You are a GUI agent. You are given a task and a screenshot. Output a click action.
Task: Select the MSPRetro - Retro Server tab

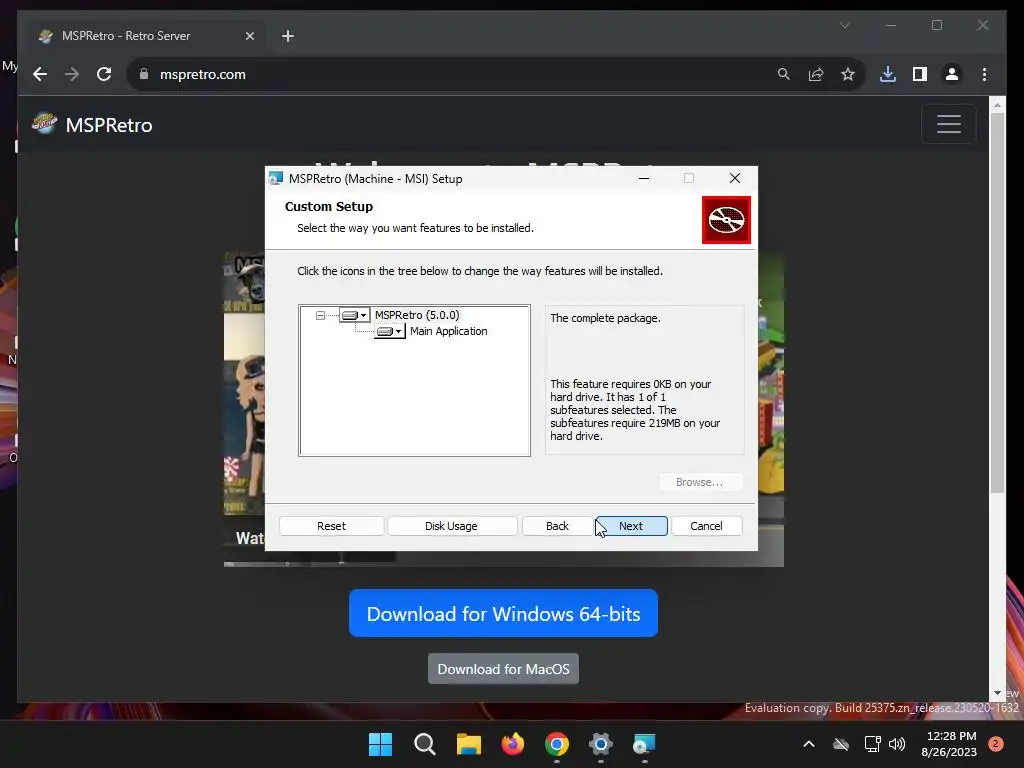tap(142, 36)
